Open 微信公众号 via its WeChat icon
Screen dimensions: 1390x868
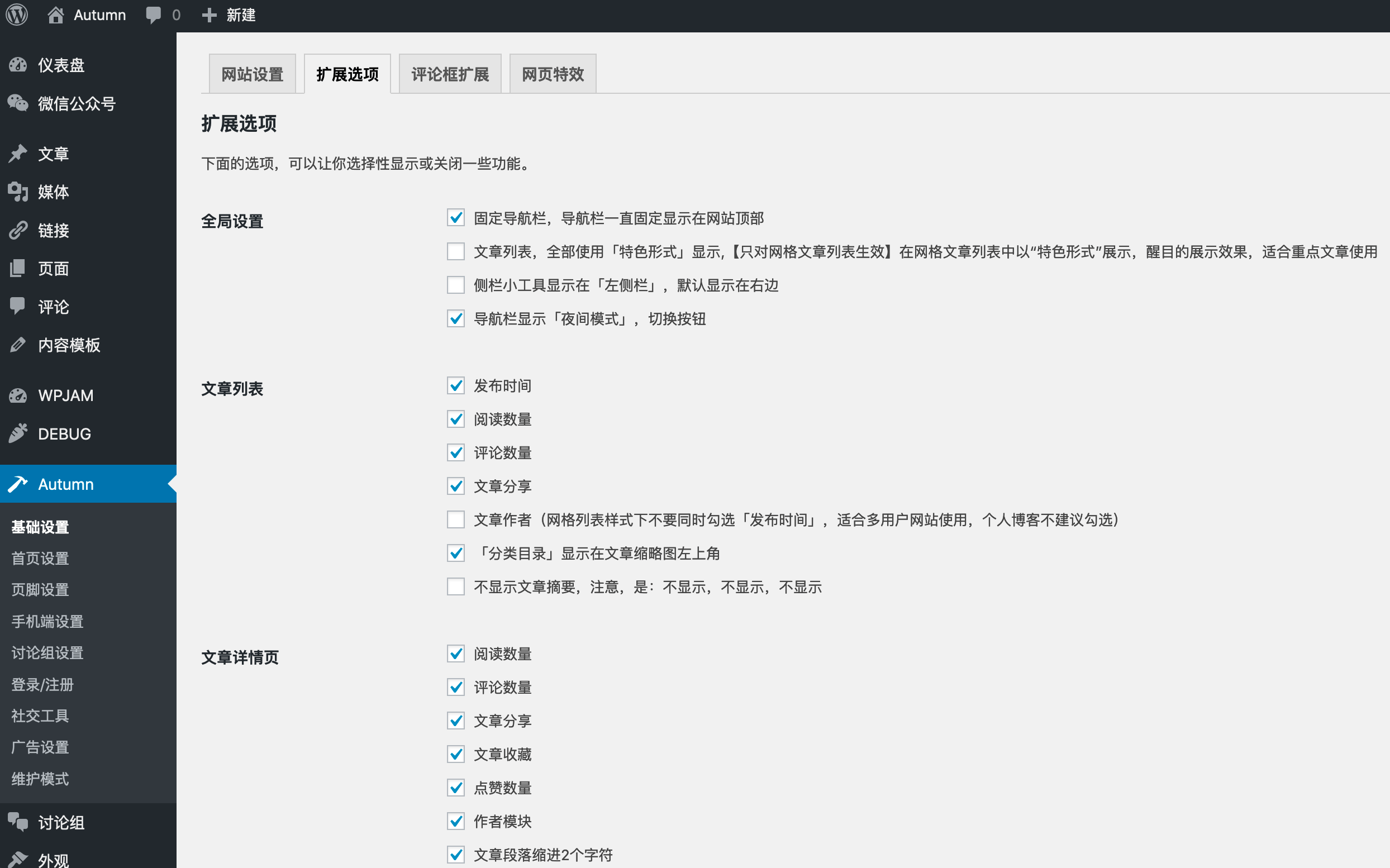coord(18,103)
